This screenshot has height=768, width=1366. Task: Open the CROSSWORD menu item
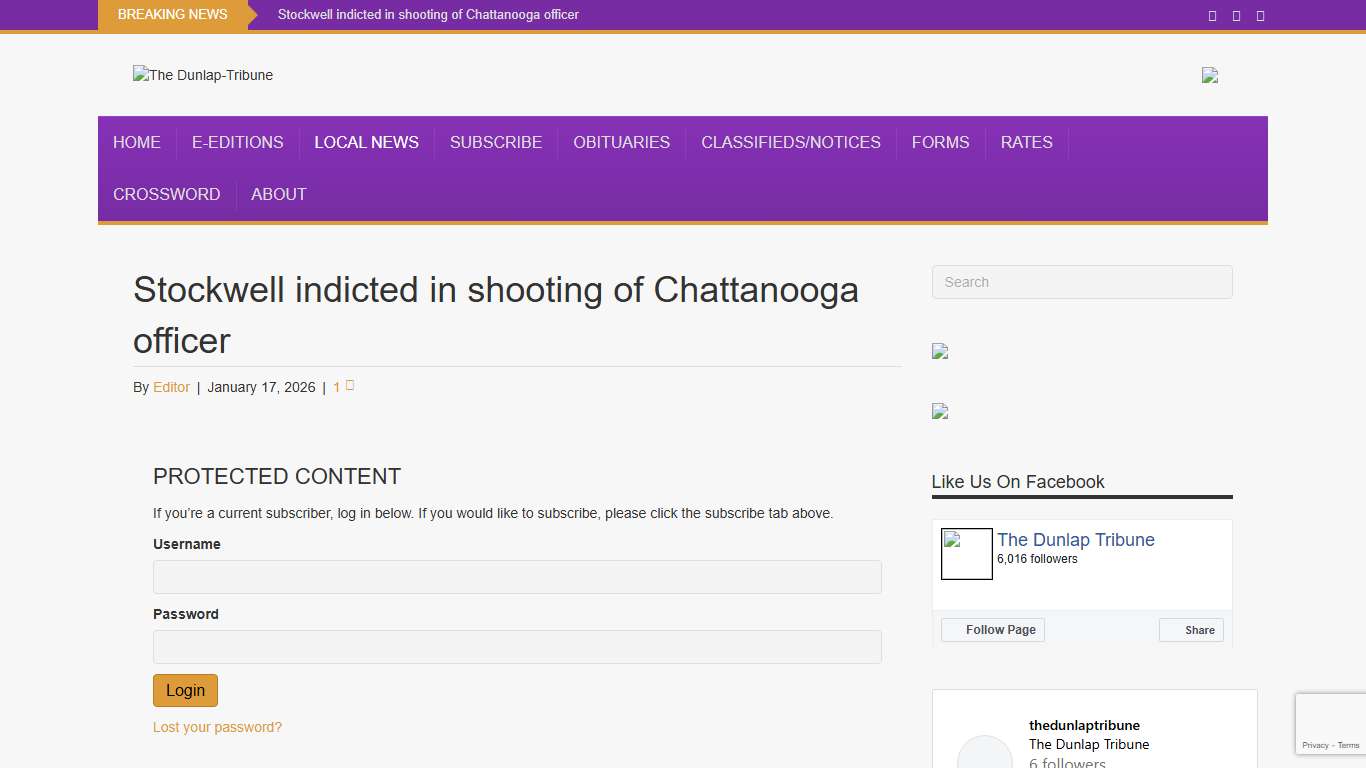(166, 194)
